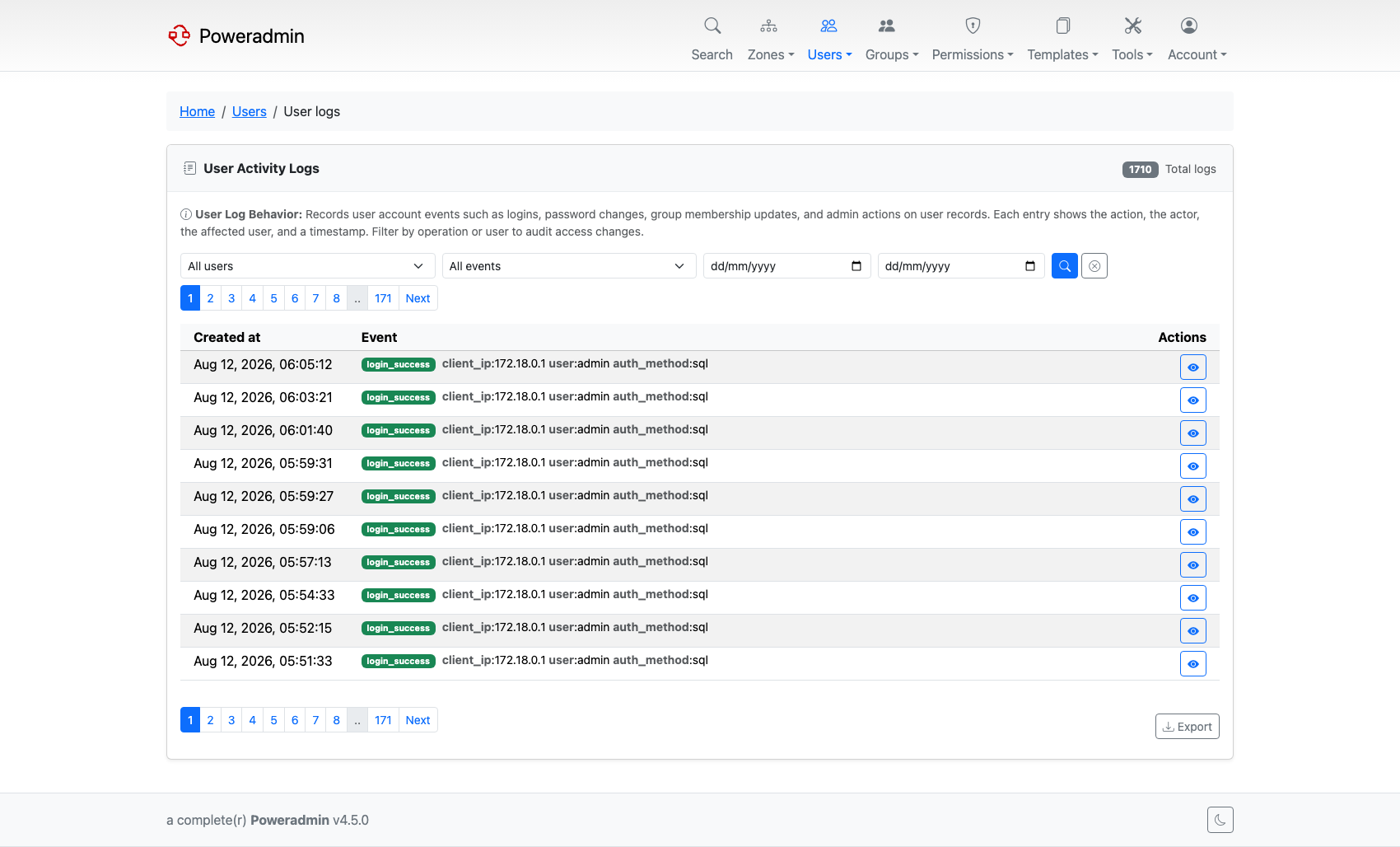Expand the Tools menu
This screenshot has height=847, width=1400.
pyautogui.click(x=1132, y=54)
